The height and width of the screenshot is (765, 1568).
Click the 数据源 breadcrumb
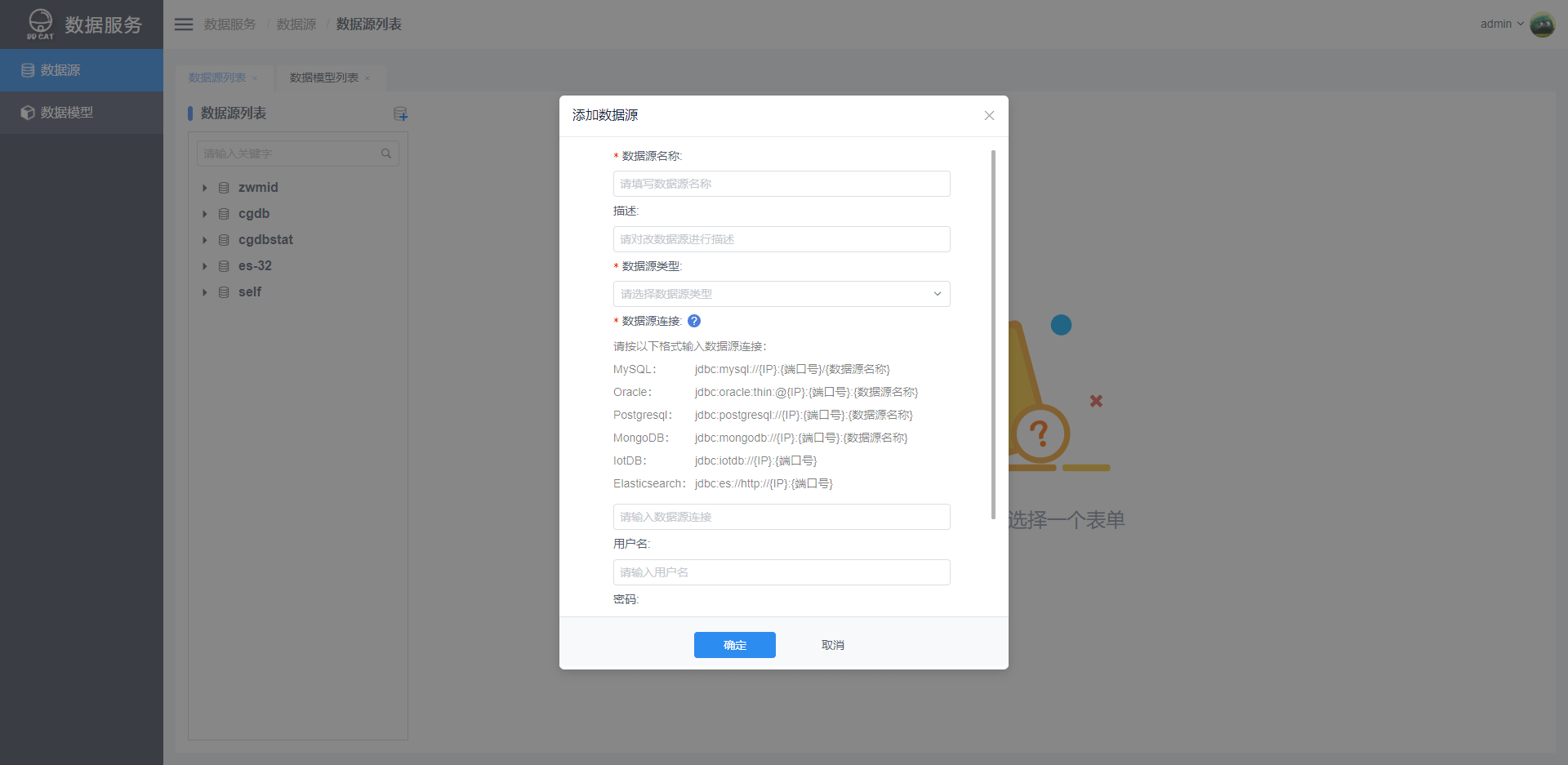(296, 24)
